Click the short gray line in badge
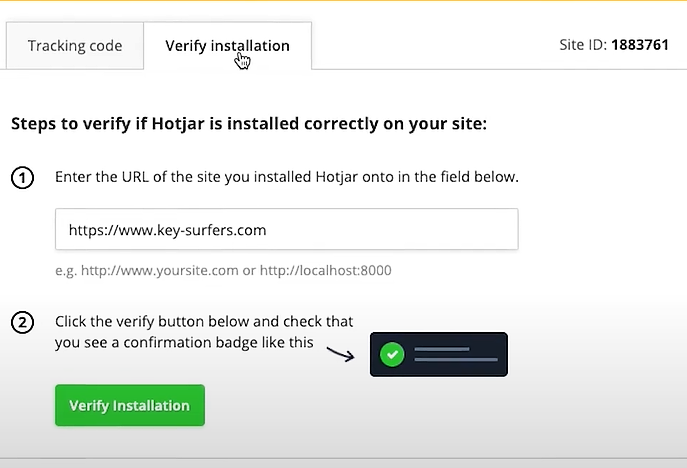Image resolution: width=687 pixels, height=468 pixels. pos(442,349)
